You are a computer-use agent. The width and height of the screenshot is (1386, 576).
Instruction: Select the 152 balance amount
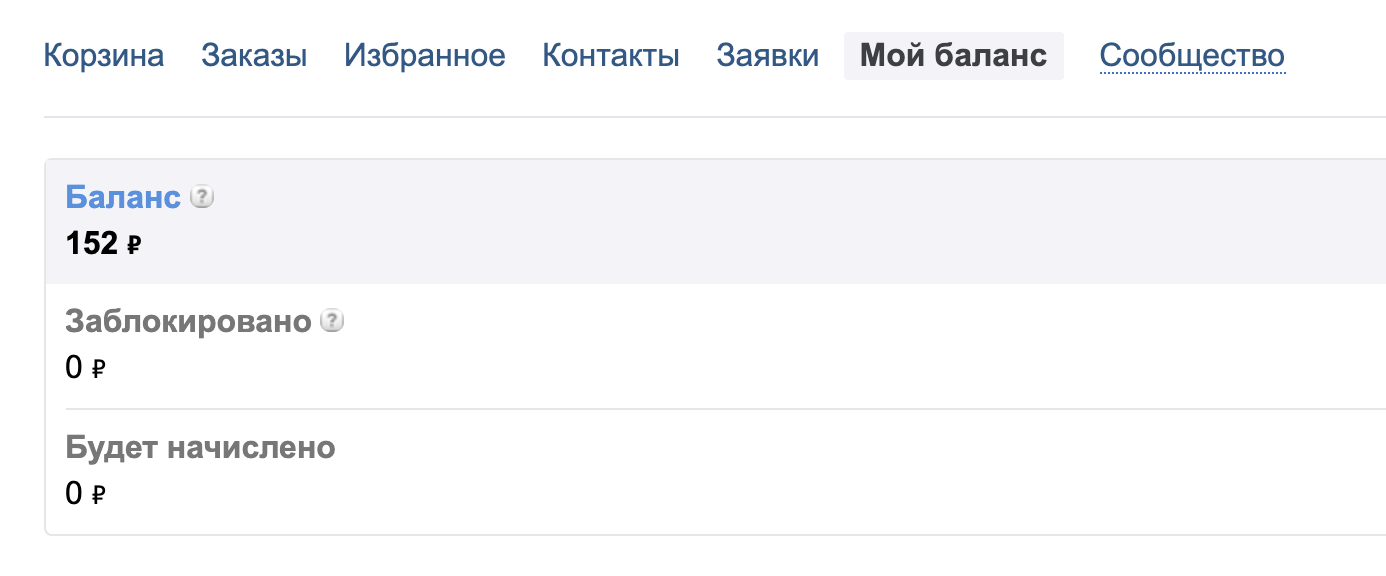click(92, 243)
